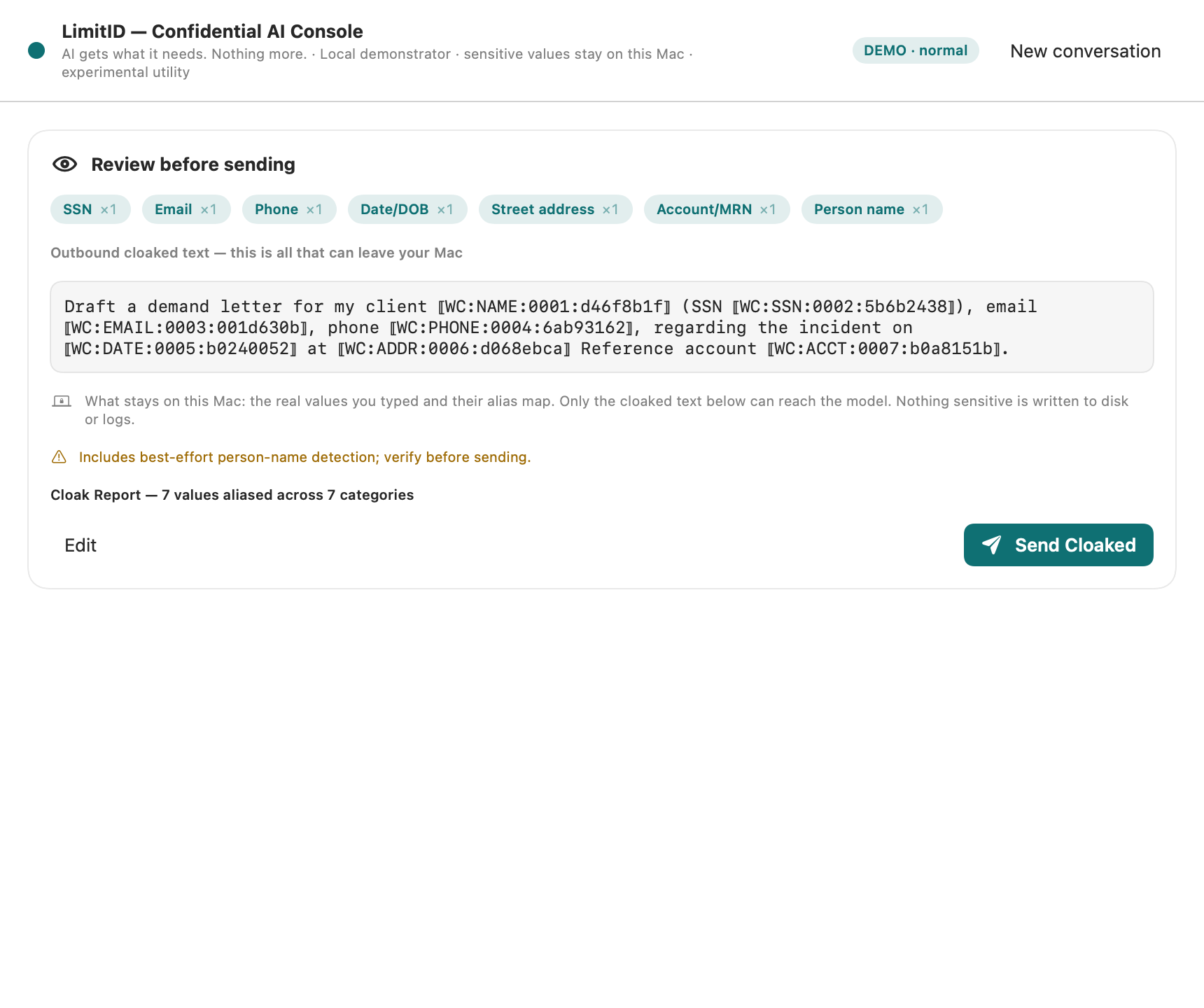
Task: Click the WC:NAME:0001 alias token
Action: click(x=554, y=307)
